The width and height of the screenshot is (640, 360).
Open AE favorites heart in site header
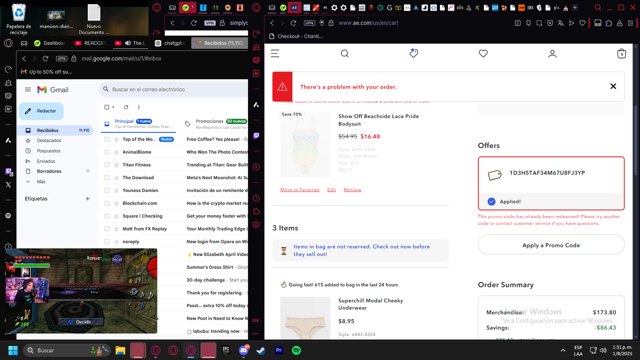click(483, 53)
